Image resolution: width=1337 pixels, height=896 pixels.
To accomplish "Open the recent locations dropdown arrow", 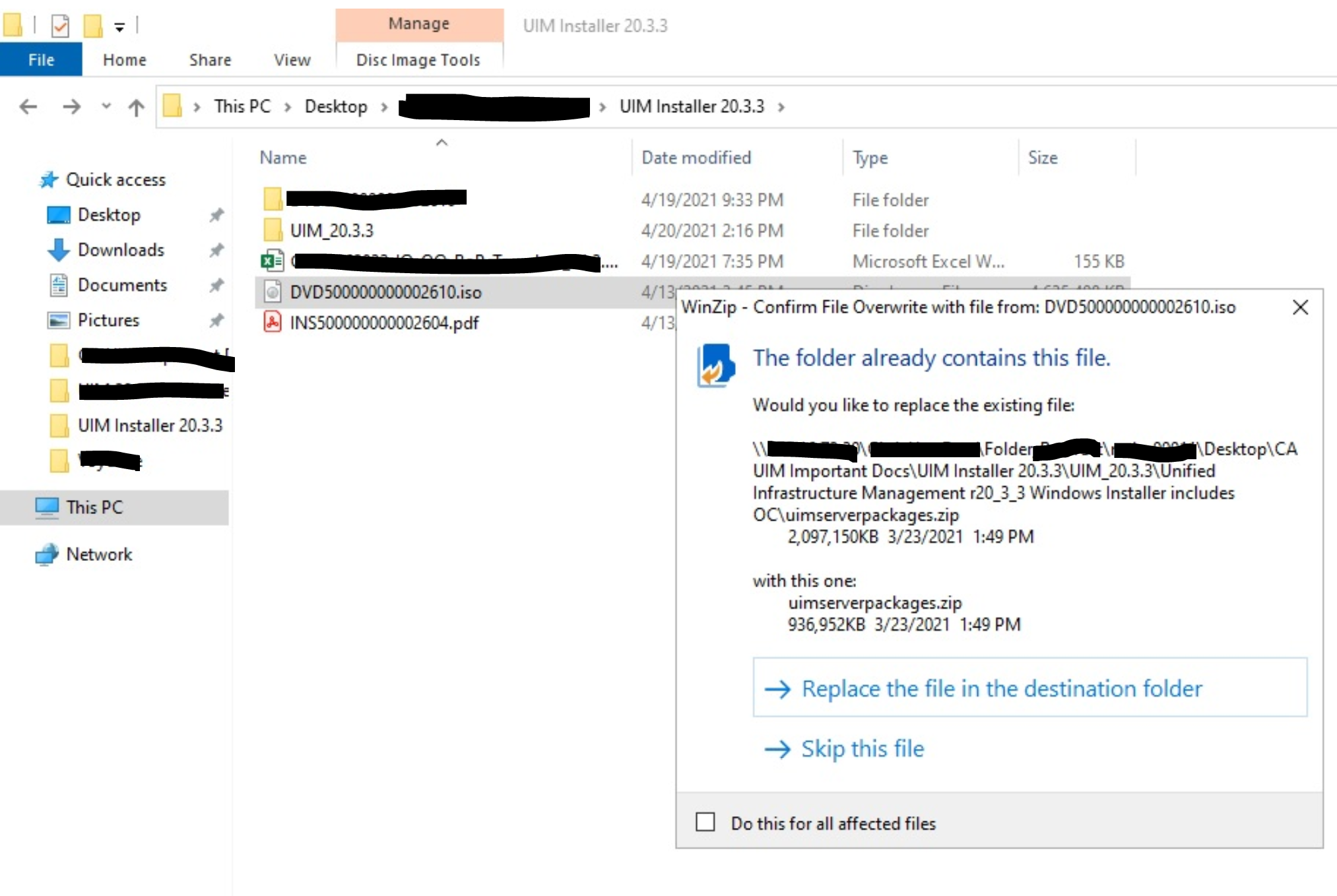I will (x=106, y=106).
